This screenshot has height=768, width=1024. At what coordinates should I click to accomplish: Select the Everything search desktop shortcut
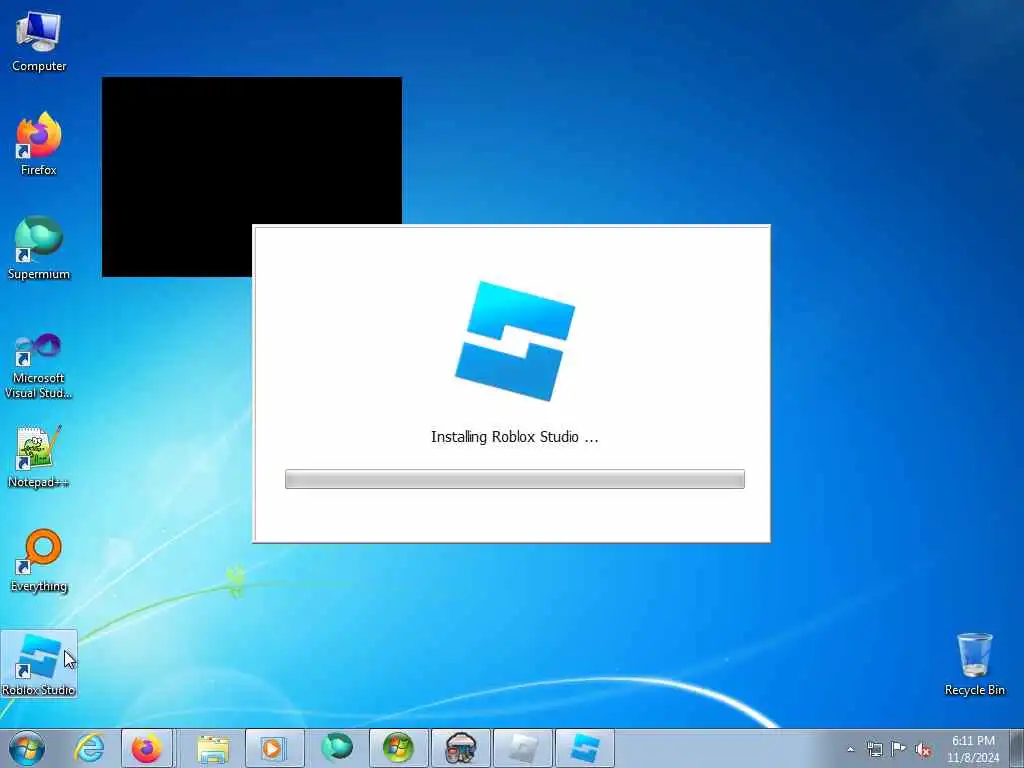[39, 560]
